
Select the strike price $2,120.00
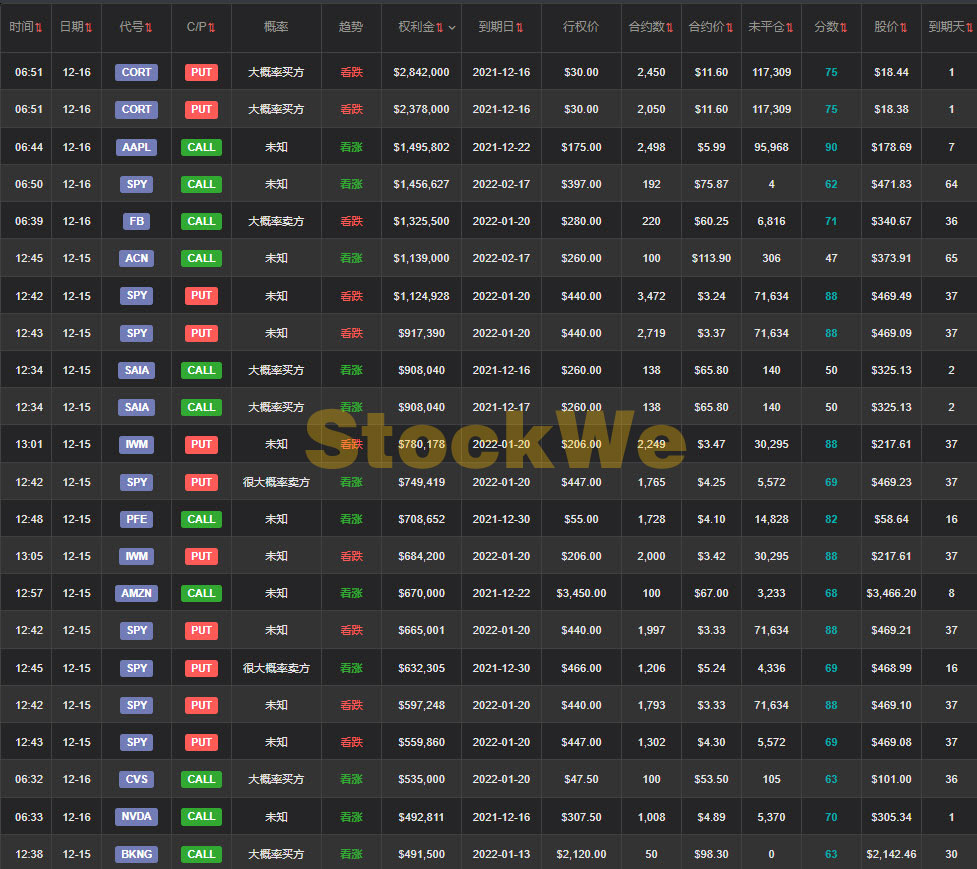[581, 854]
